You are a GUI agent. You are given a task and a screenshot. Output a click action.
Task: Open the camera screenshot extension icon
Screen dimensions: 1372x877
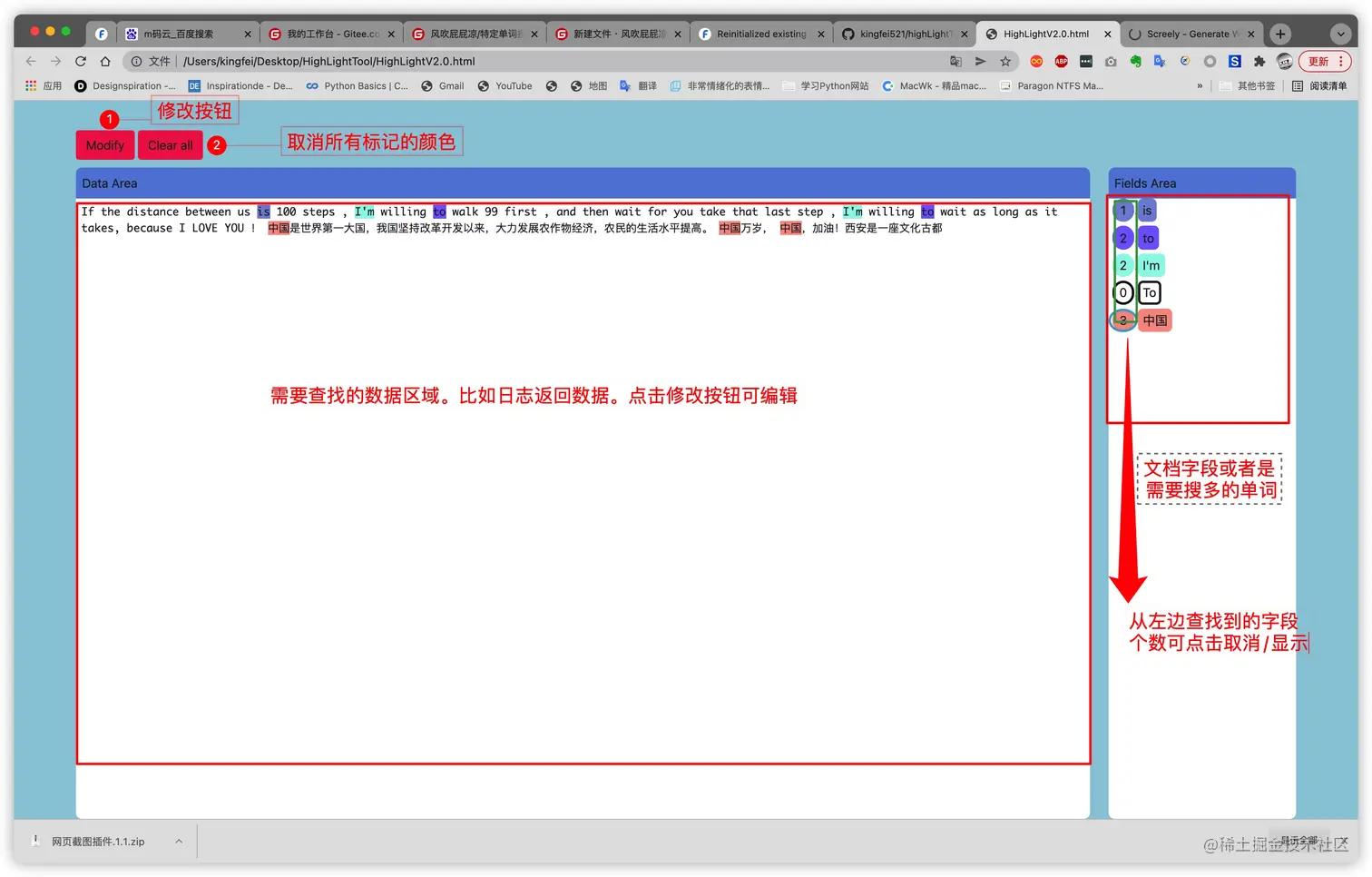click(x=1111, y=61)
